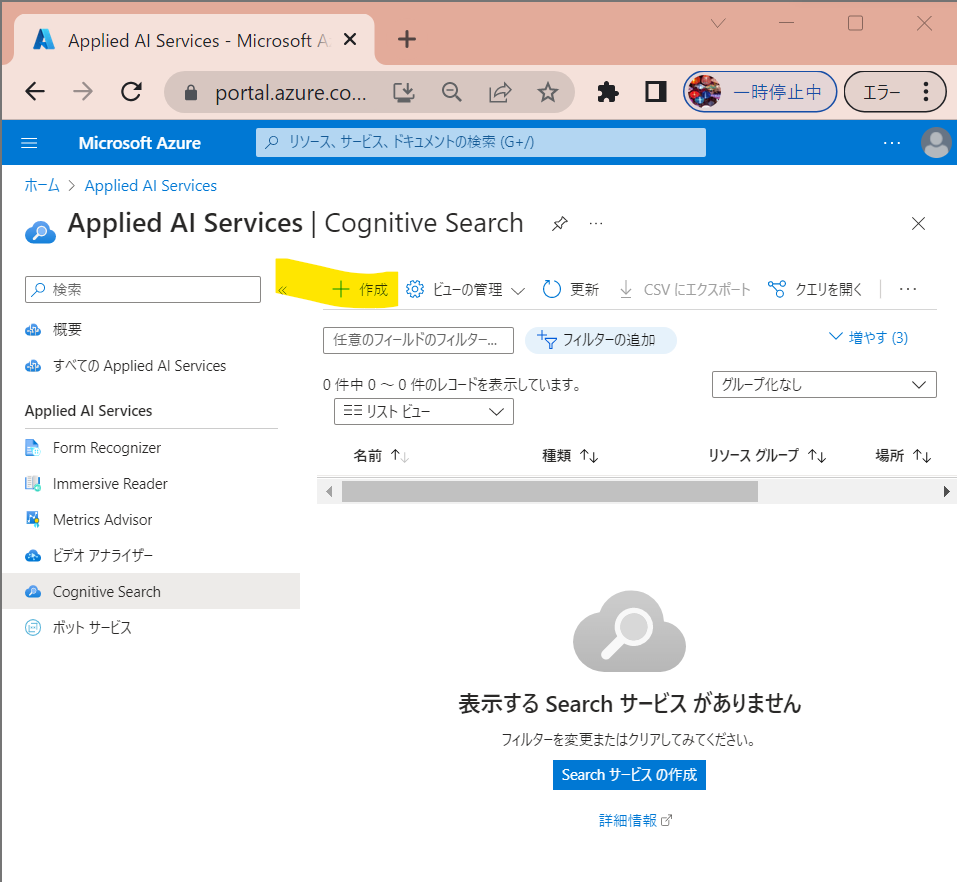Click the 作成 create button

click(360, 289)
